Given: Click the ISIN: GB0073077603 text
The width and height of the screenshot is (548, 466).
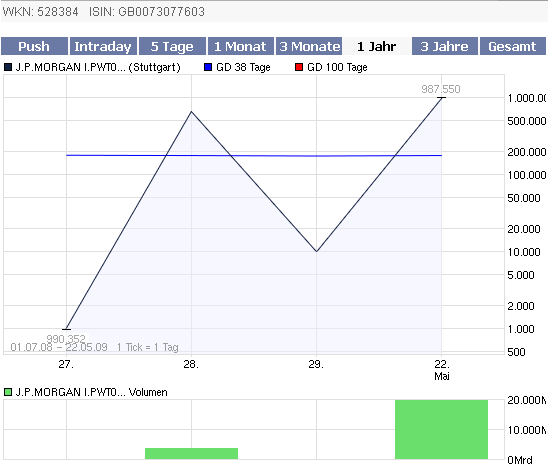Looking at the screenshot, I should (147, 12).
